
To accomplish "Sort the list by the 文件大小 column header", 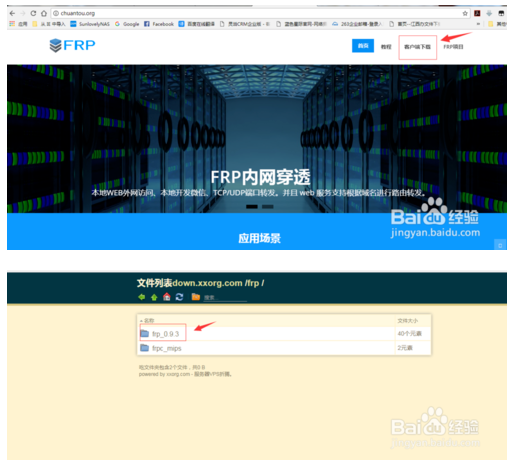I will [408, 321].
